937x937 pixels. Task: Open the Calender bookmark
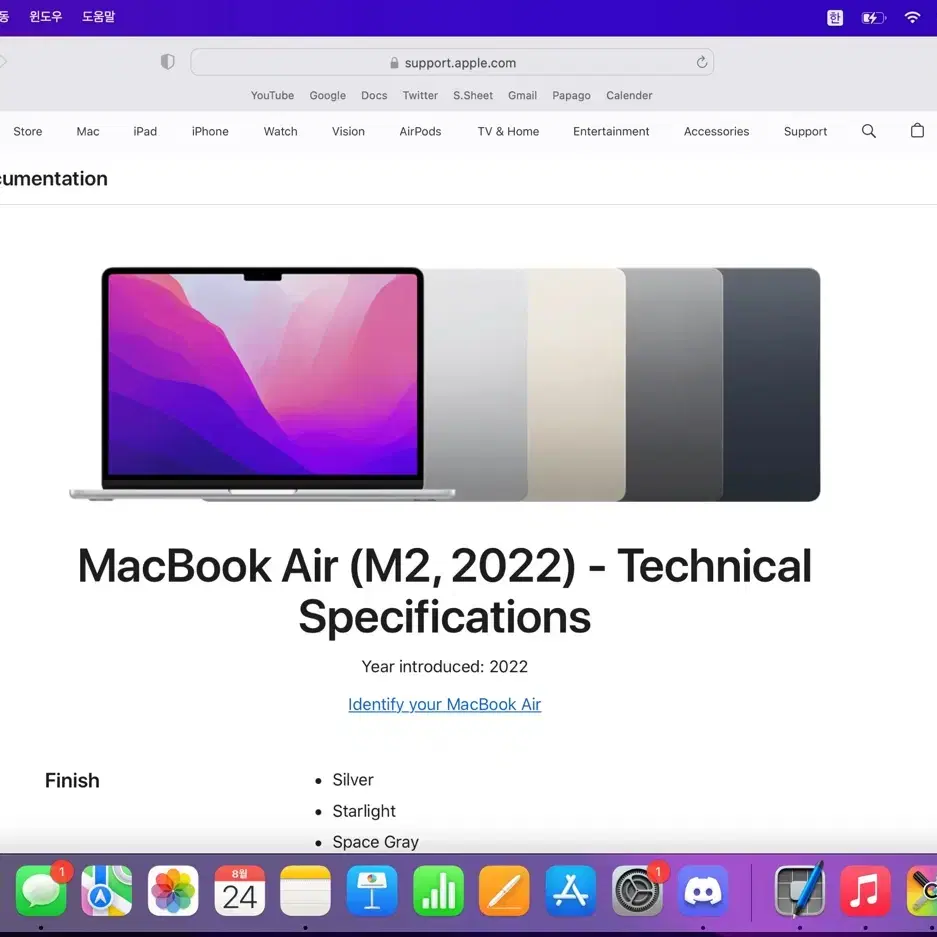629,95
